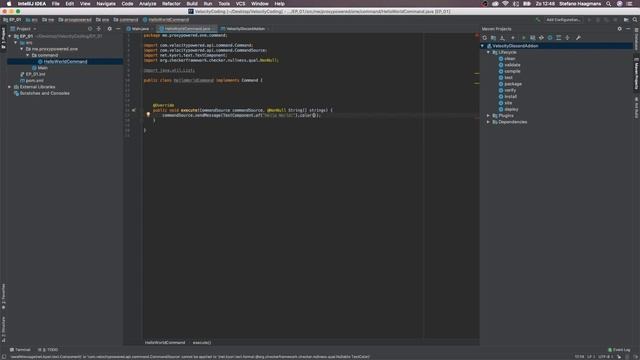This screenshot has width=640, height=360.
Task: Open Maven Projects side tab
Action: click(x=636, y=73)
